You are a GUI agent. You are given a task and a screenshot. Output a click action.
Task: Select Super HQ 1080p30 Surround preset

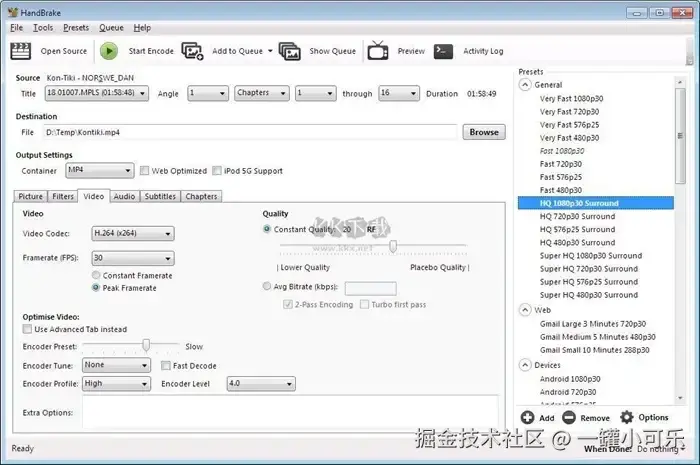(x=591, y=256)
